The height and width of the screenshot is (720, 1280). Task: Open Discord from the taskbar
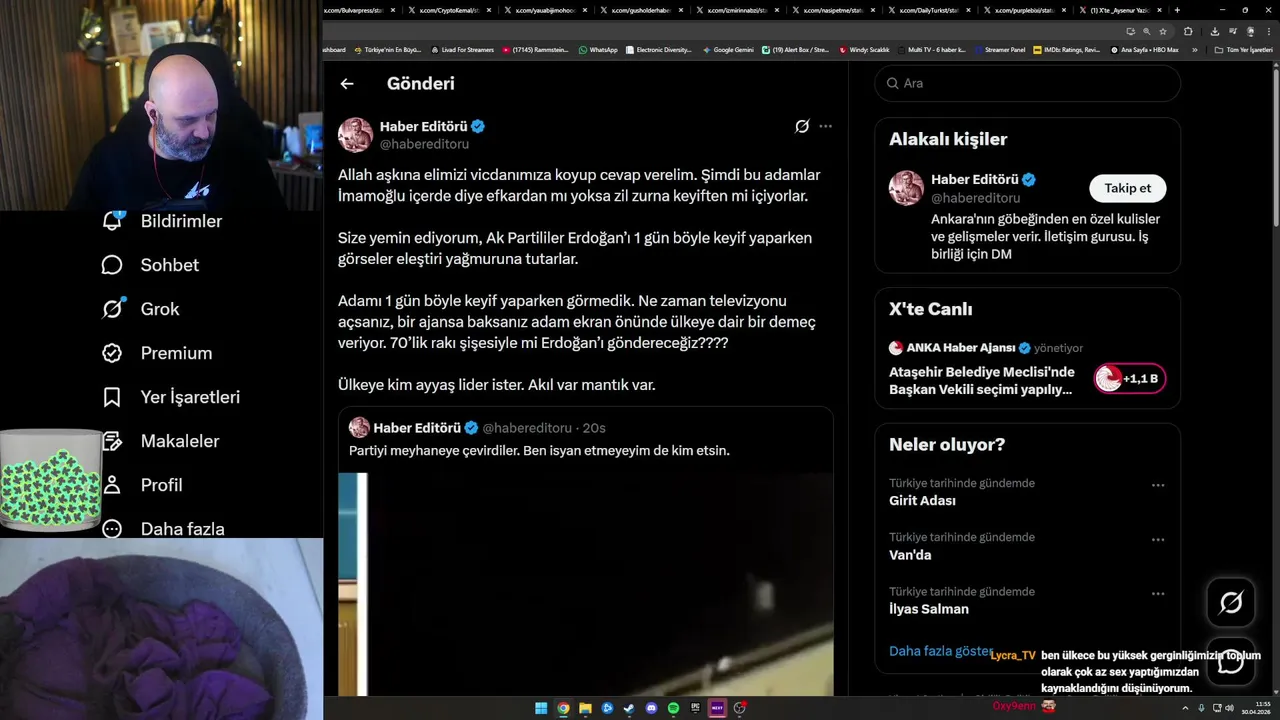coord(651,708)
